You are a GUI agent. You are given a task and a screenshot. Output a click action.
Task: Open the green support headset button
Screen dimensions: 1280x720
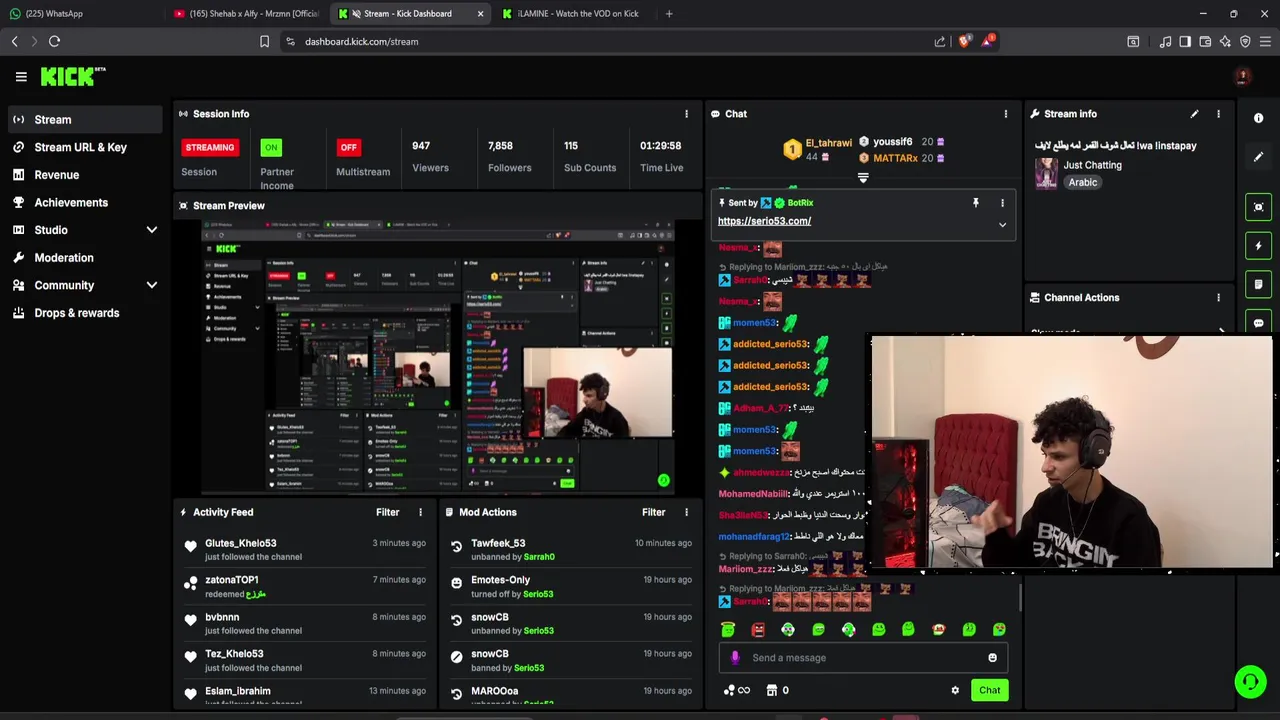coord(1250,682)
